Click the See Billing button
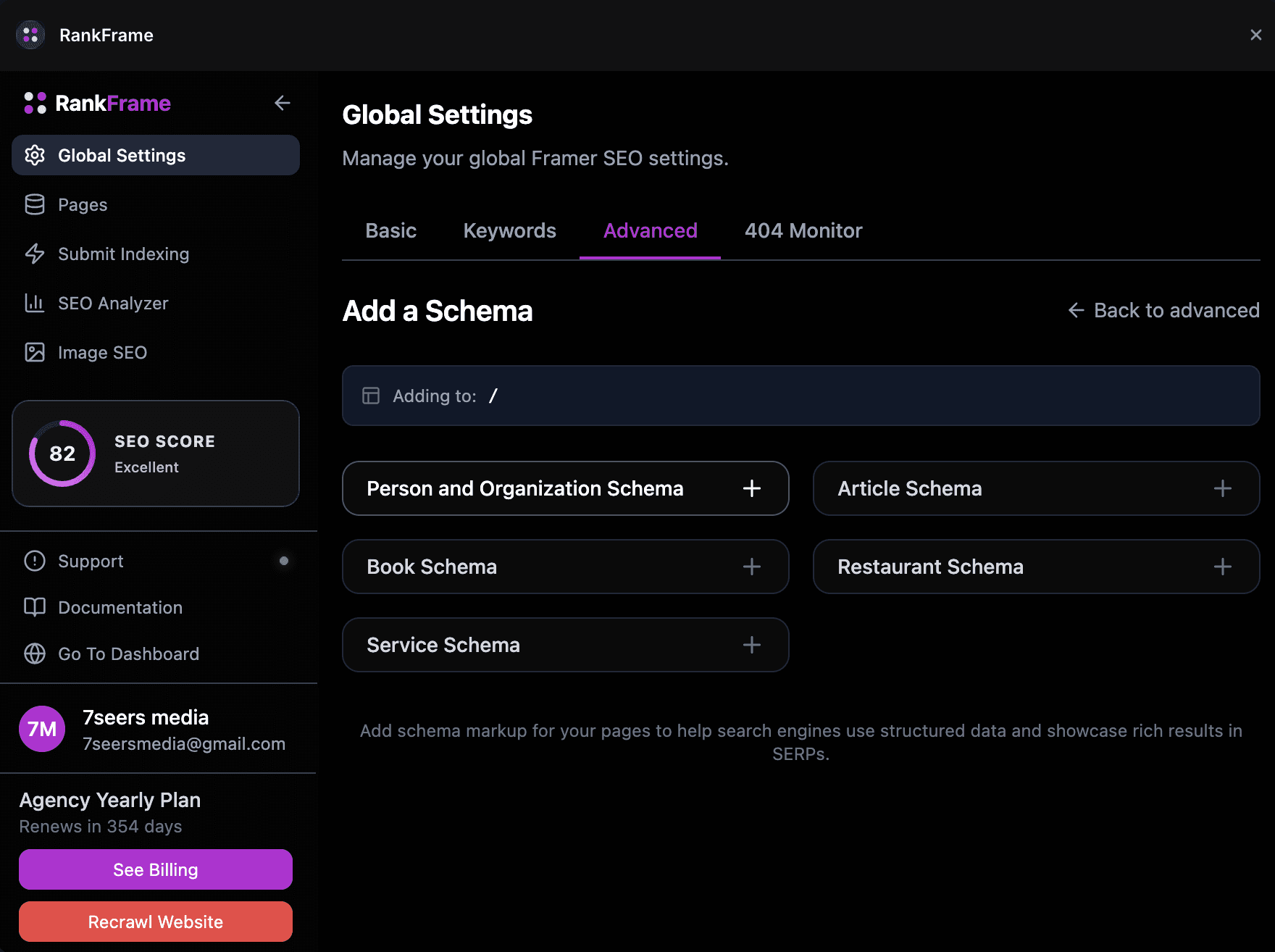Viewport: 1275px width, 952px height. tap(156, 869)
